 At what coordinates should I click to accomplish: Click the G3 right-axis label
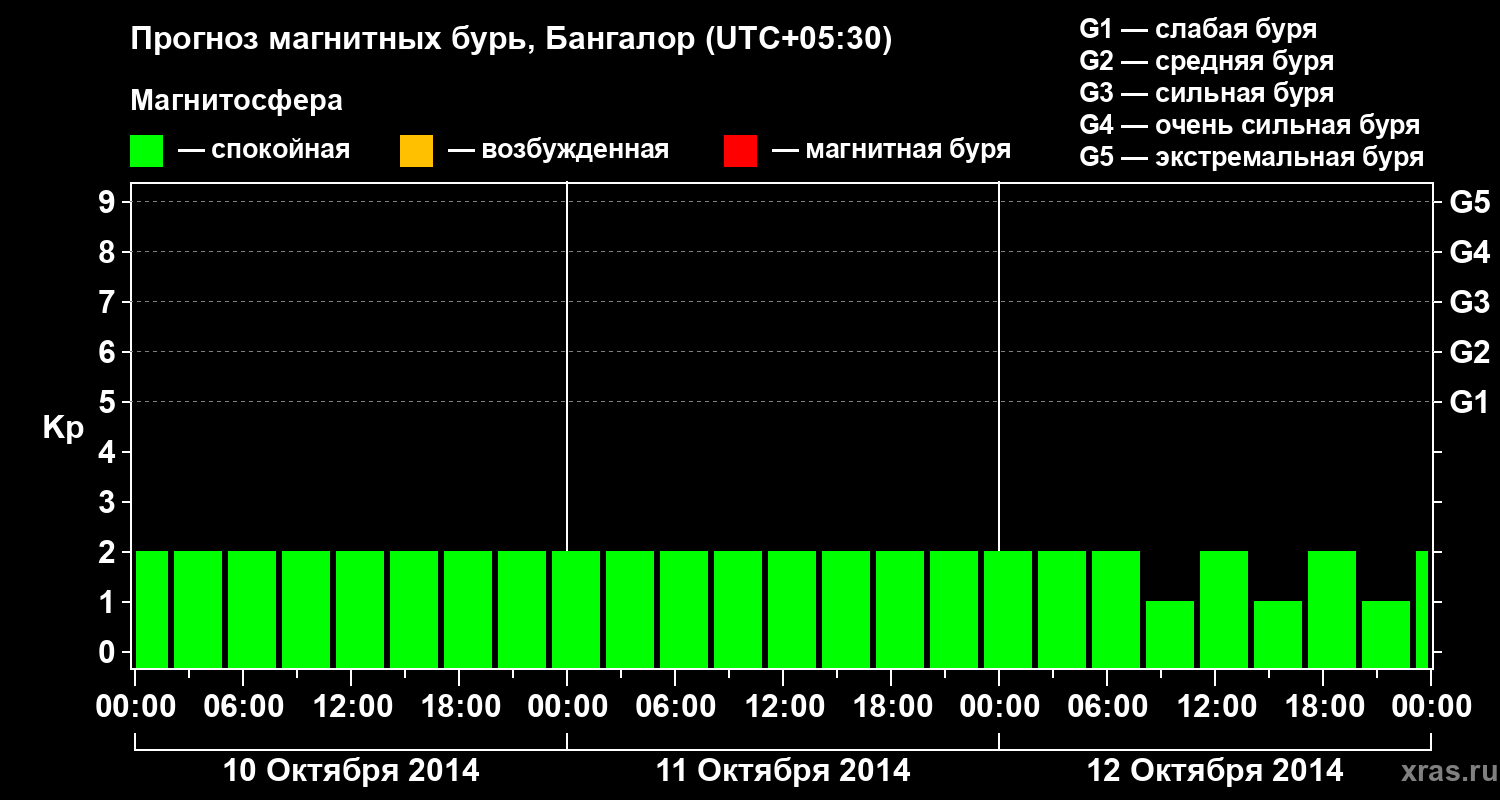(1469, 302)
